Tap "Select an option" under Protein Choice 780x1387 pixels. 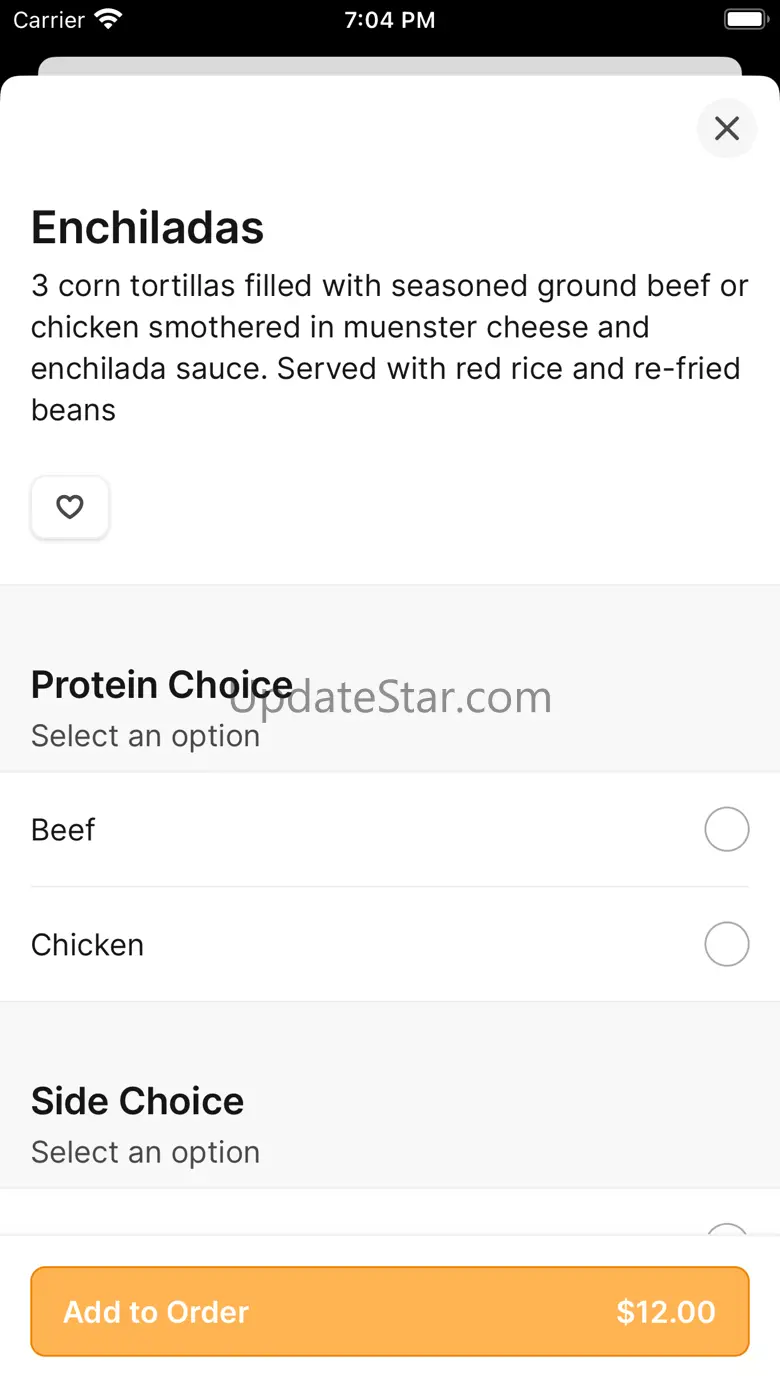[x=145, y=736]
